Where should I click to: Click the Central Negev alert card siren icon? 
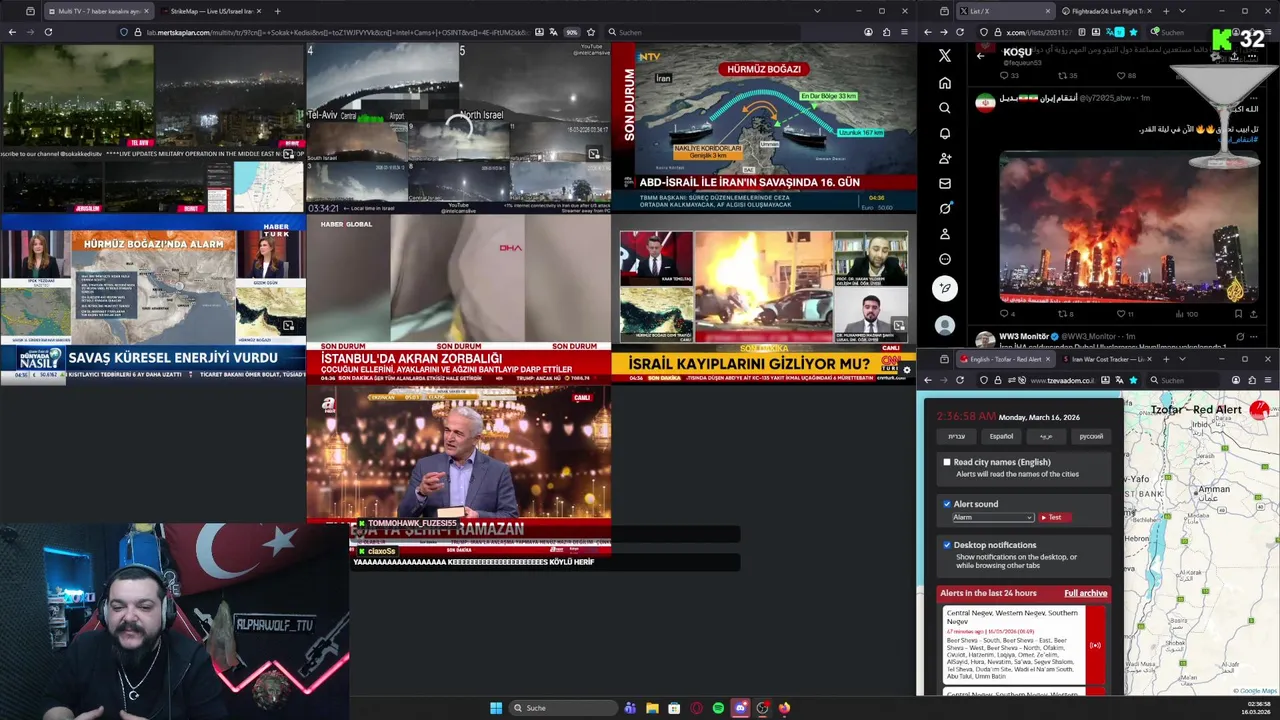pyautogui.click(x=1095, y=645)
